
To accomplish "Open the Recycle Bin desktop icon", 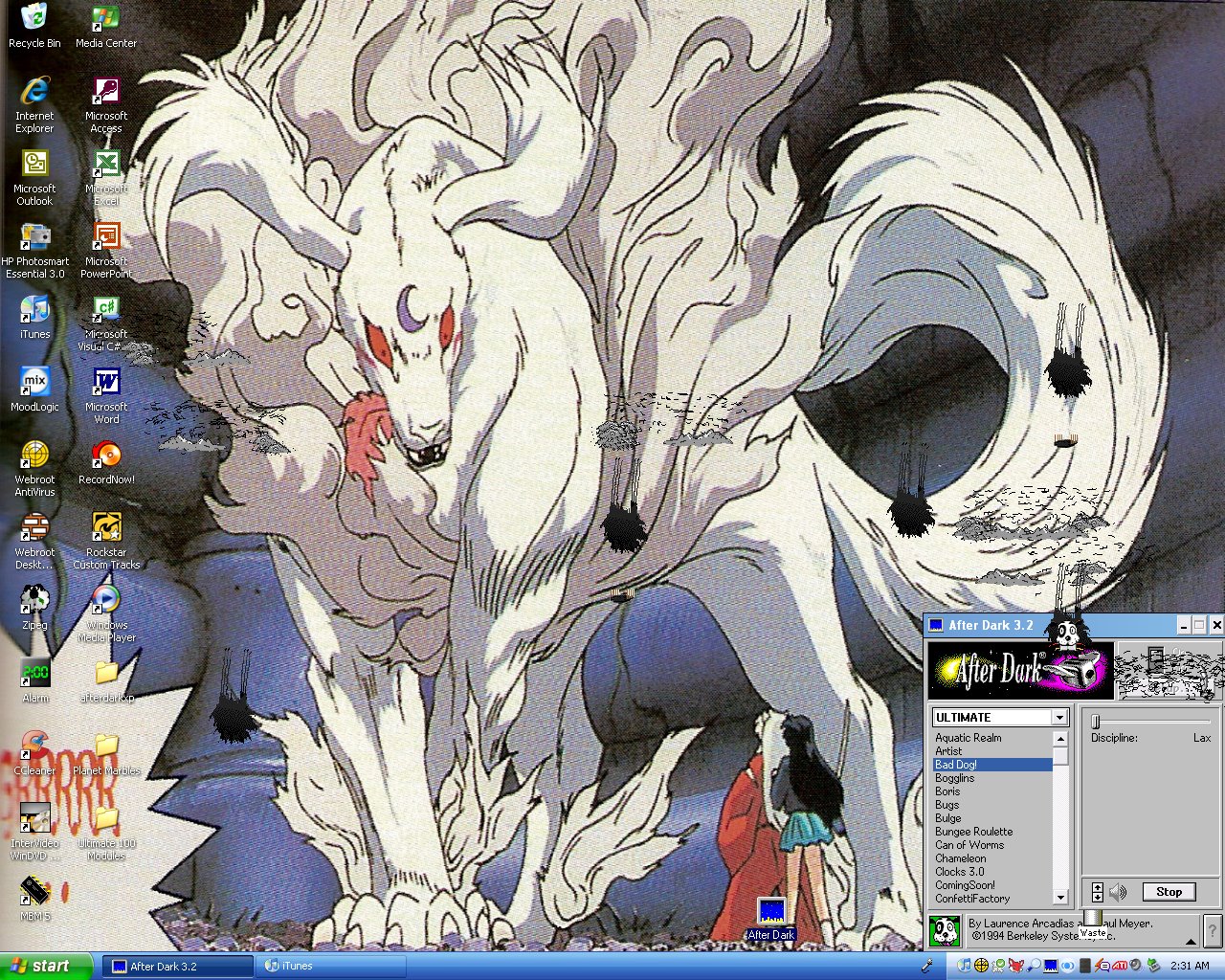I will (34, 26).
